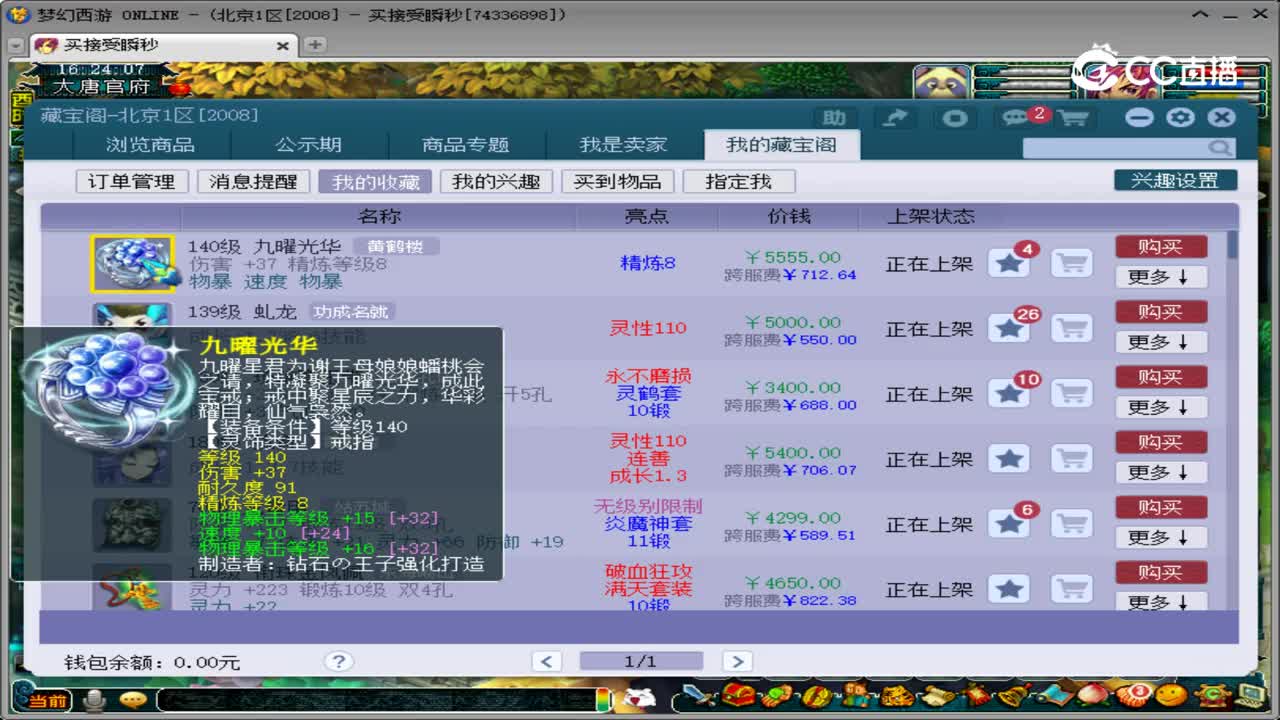This screenshot has height=720, width=1280.
Task: Open the scroll icon in bottom bar
Action: (936, 696)
